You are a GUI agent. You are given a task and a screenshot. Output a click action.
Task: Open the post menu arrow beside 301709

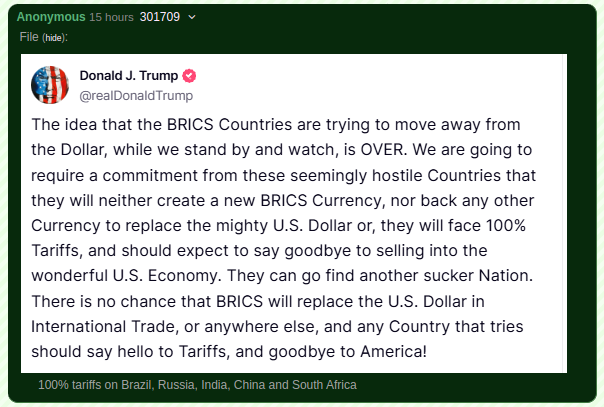(x=192, y=17)
